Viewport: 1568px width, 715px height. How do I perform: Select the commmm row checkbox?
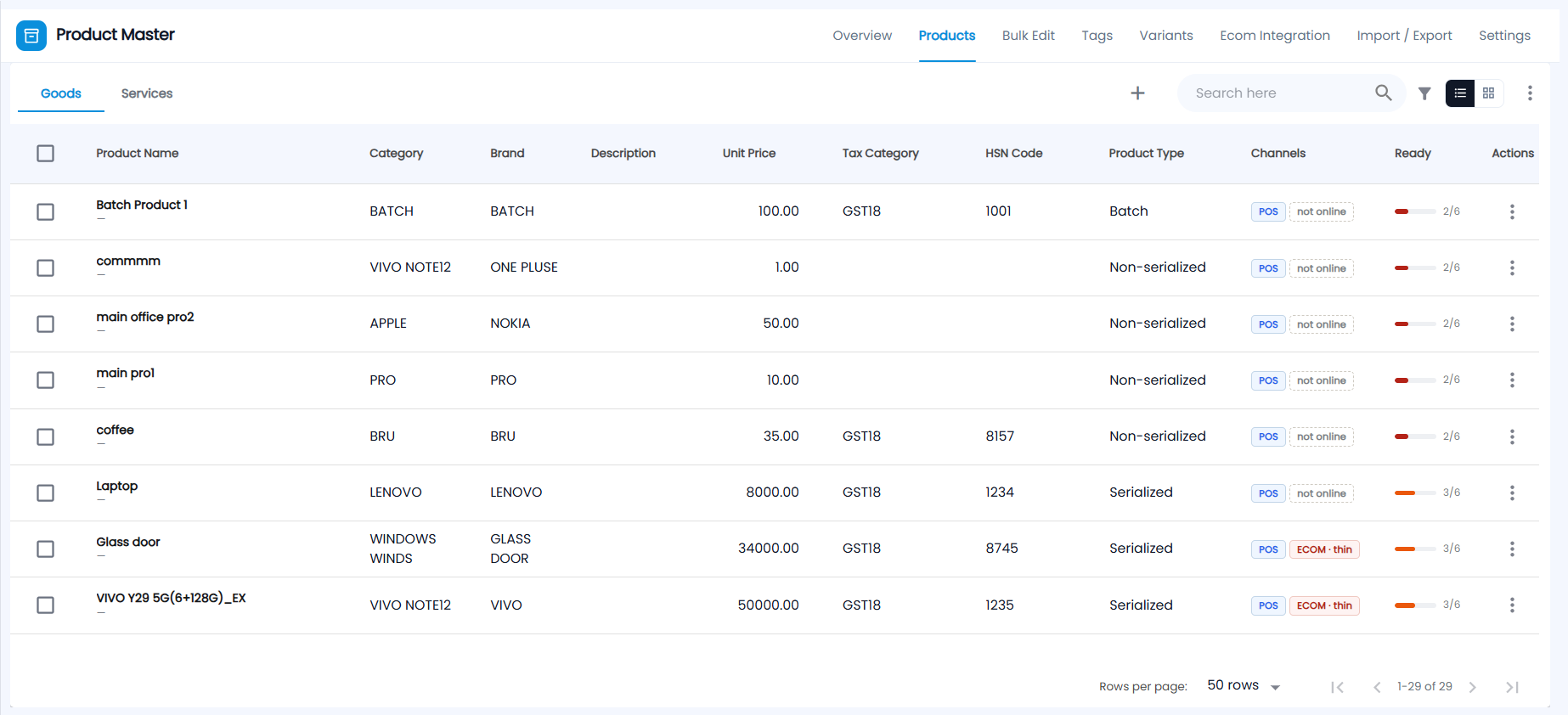click(x=46, y=267)
